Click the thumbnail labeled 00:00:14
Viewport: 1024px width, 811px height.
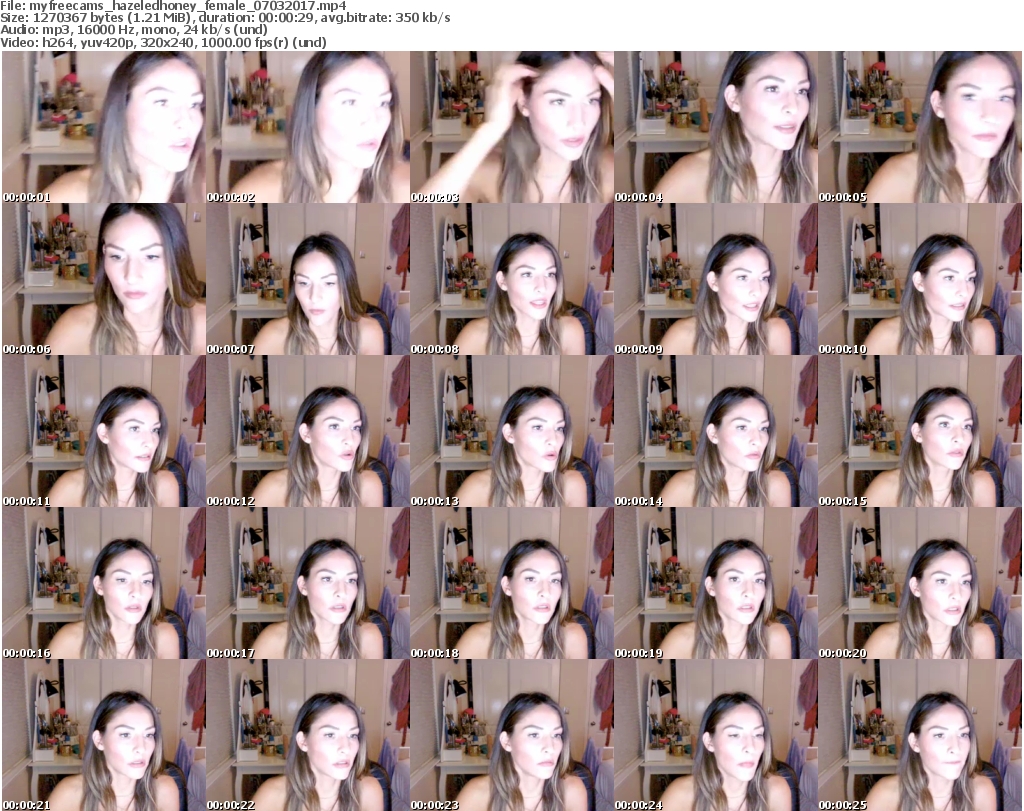pos(716,431)
